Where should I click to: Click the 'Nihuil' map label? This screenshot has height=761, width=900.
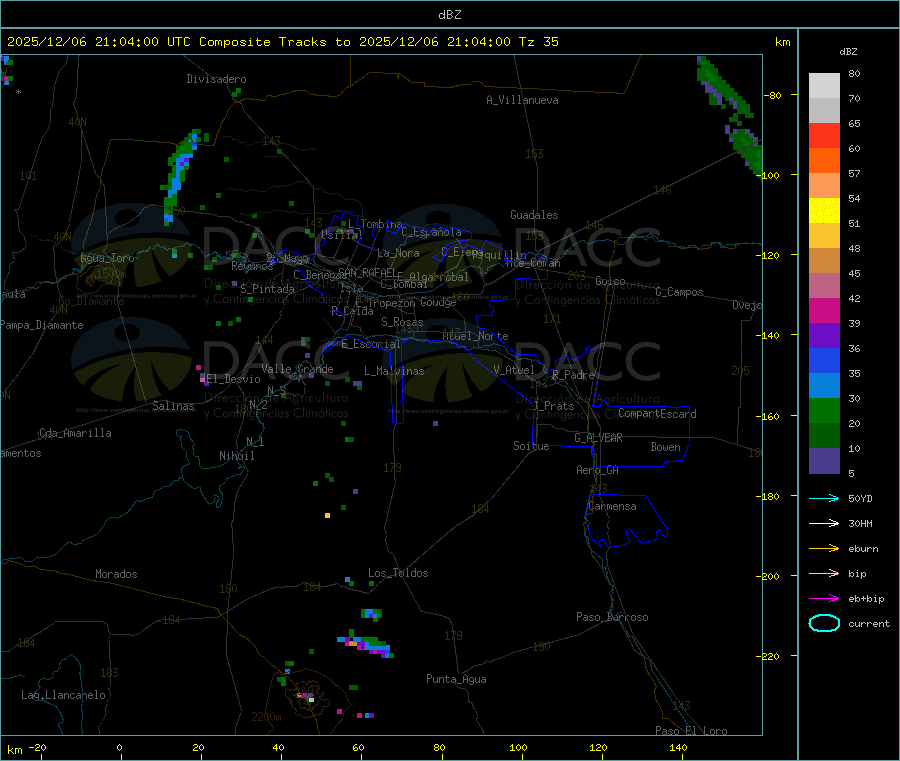pyautogui.click(x=236, y=456)
